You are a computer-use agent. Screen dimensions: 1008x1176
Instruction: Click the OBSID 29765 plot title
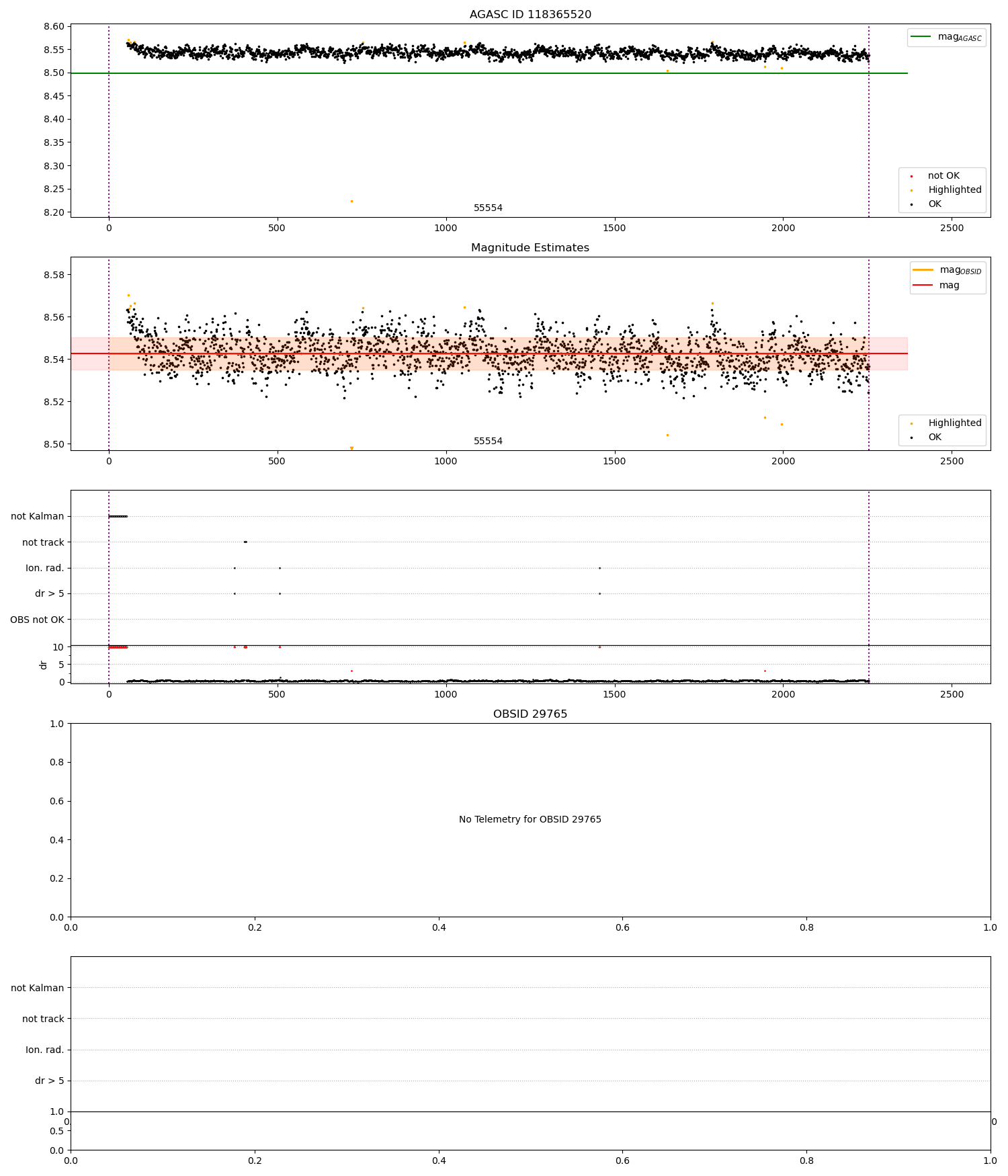coord(530,714)
